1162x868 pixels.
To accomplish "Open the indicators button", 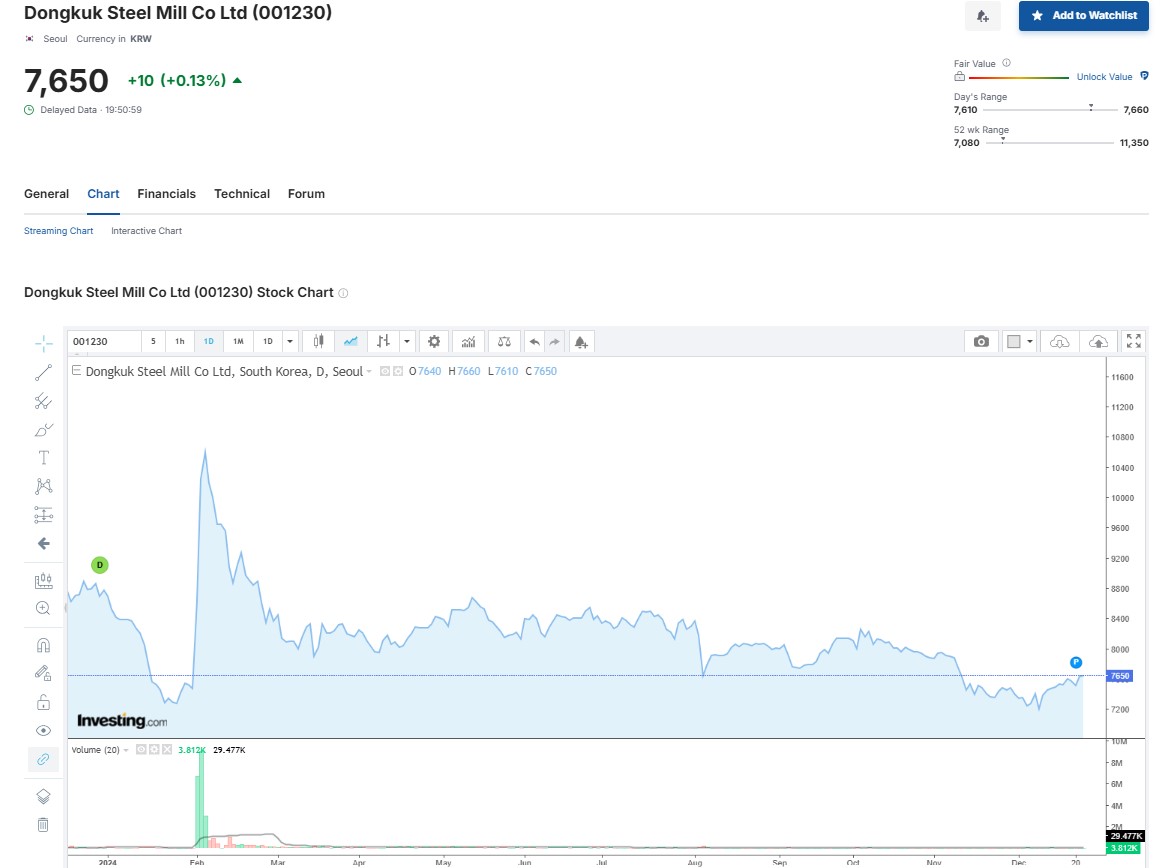I will (468, 342).
